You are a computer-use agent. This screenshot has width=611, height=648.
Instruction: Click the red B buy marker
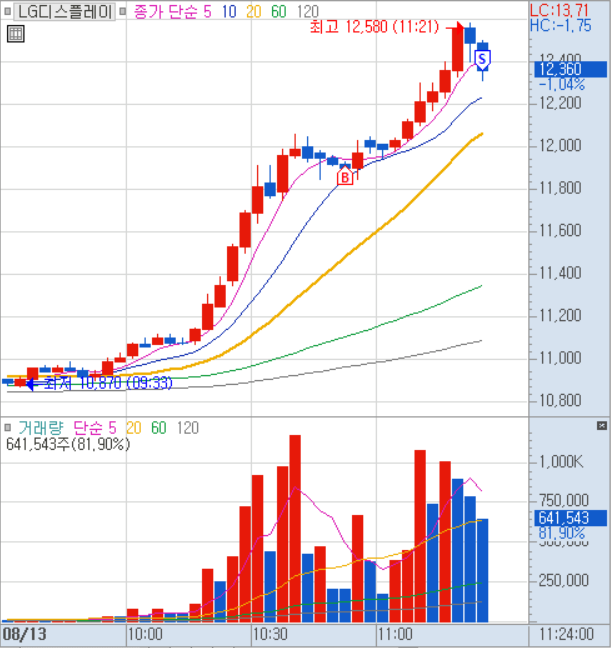(345, 177)
